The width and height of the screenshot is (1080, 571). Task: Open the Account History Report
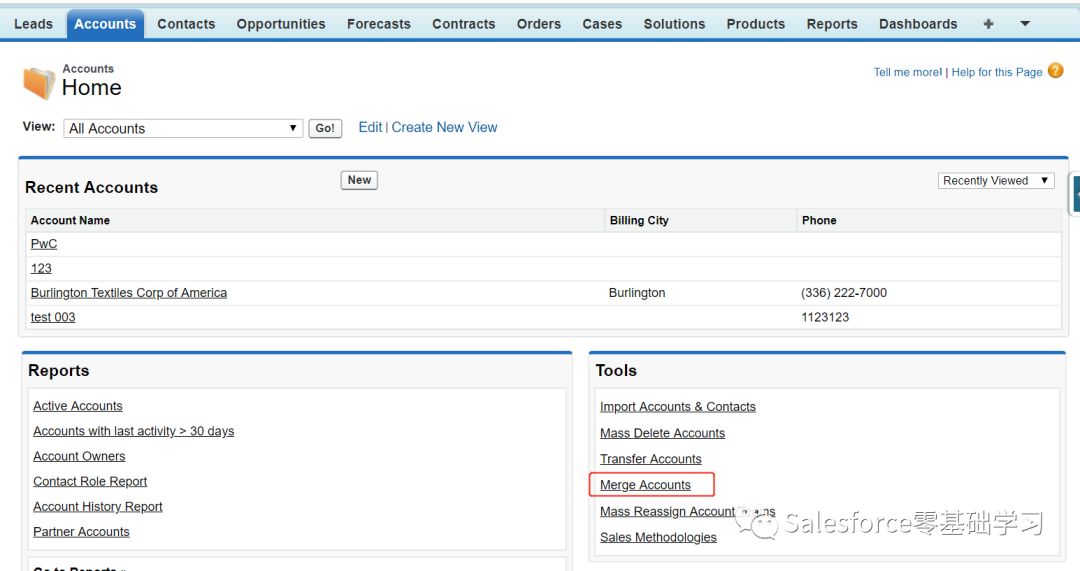(98, 506)
